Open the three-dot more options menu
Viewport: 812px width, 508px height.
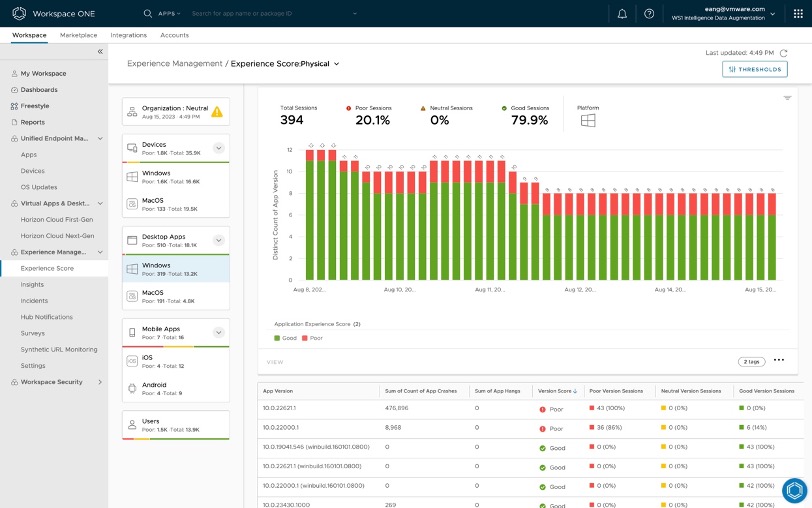tap(779, 361)
